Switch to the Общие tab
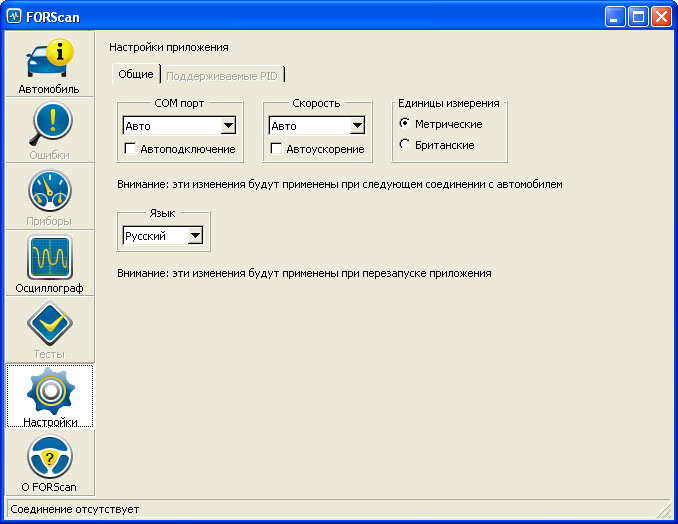Screen dimensions: 678x524 [x=136, y=74]
